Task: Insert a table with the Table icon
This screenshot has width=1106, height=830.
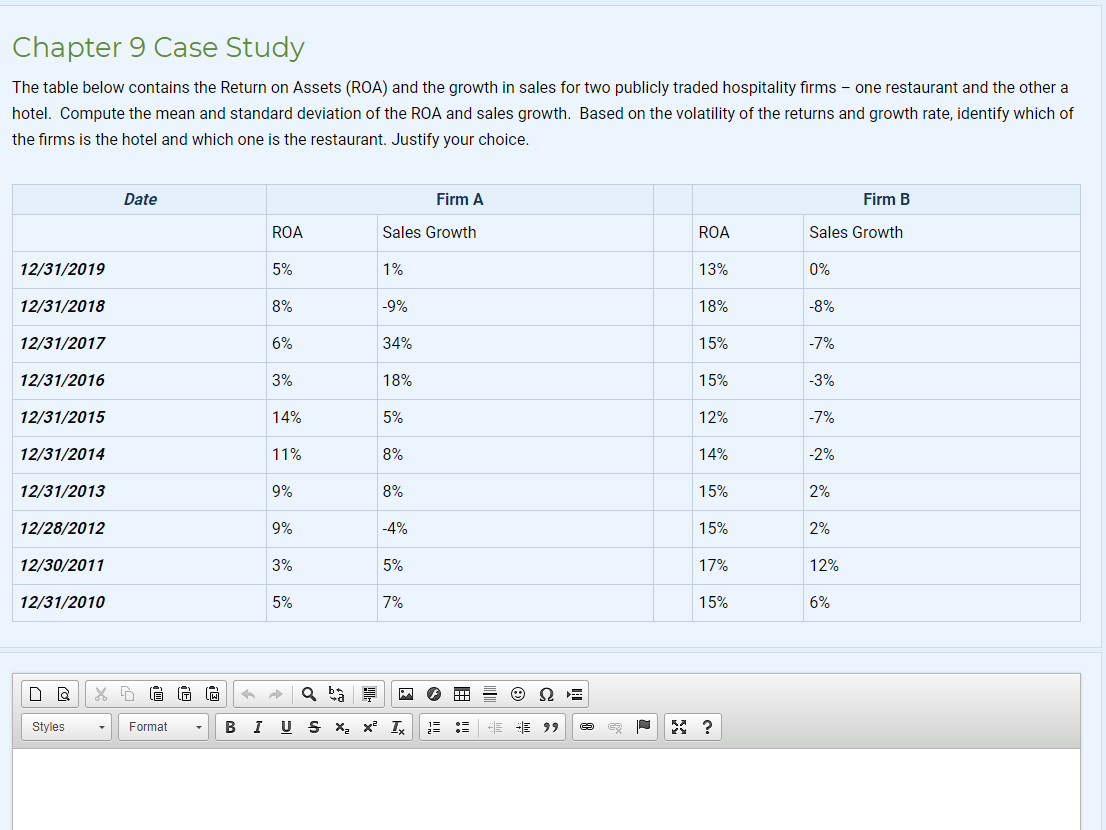Action: tap(462, 694)
